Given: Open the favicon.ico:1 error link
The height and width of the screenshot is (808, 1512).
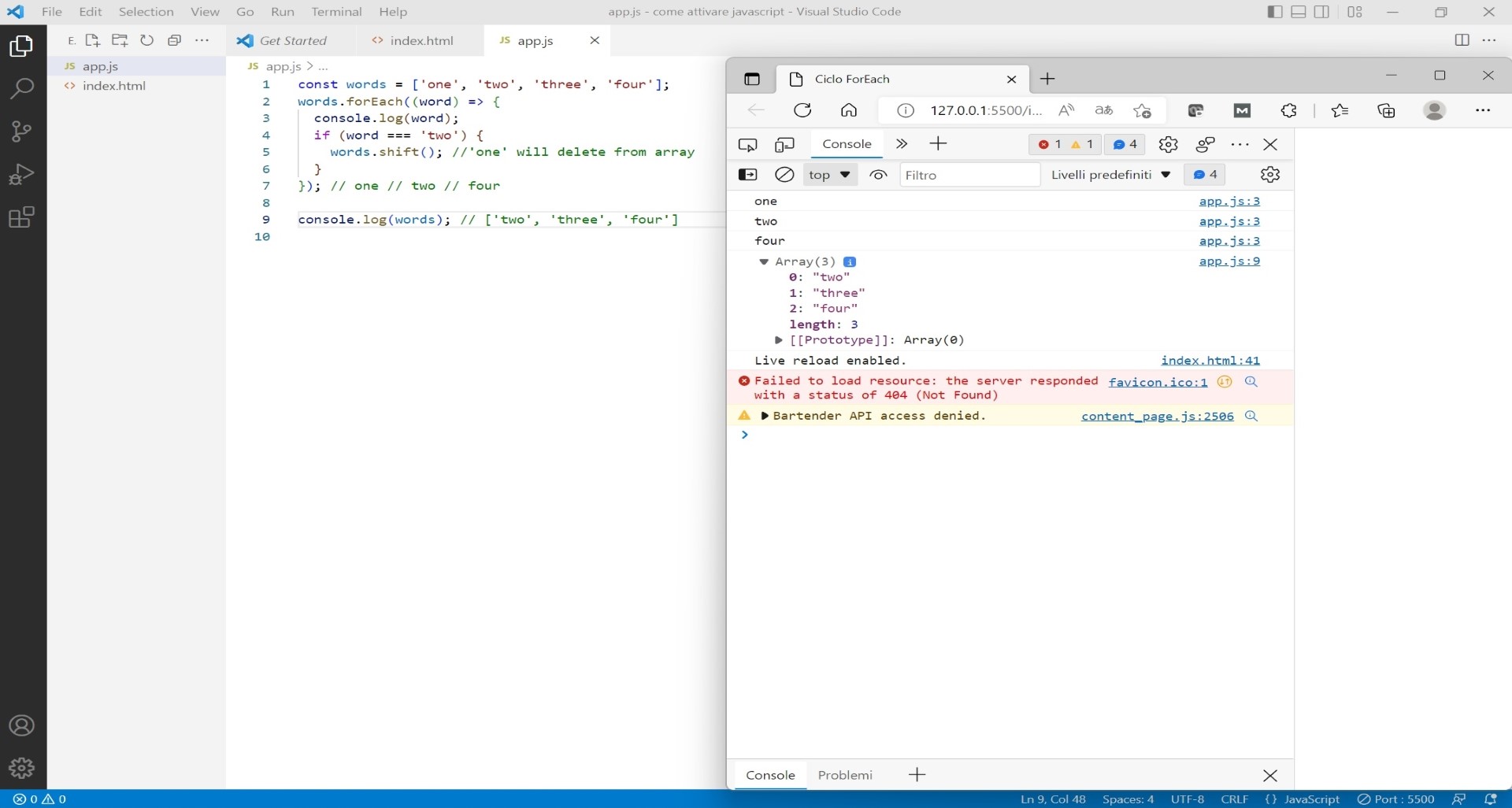Looking at the screenshot, I should tap(1158, 382).
